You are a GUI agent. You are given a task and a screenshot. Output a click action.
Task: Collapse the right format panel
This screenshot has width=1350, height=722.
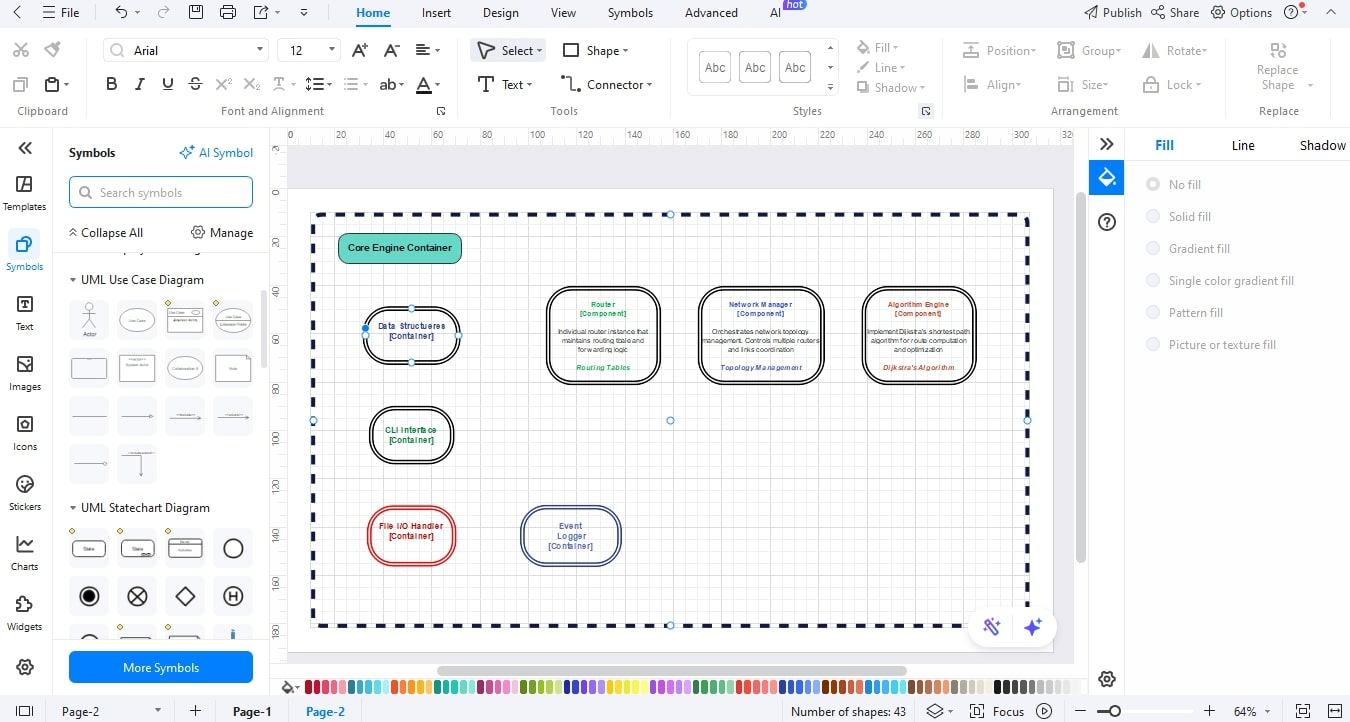click(x=1107, y=144)
